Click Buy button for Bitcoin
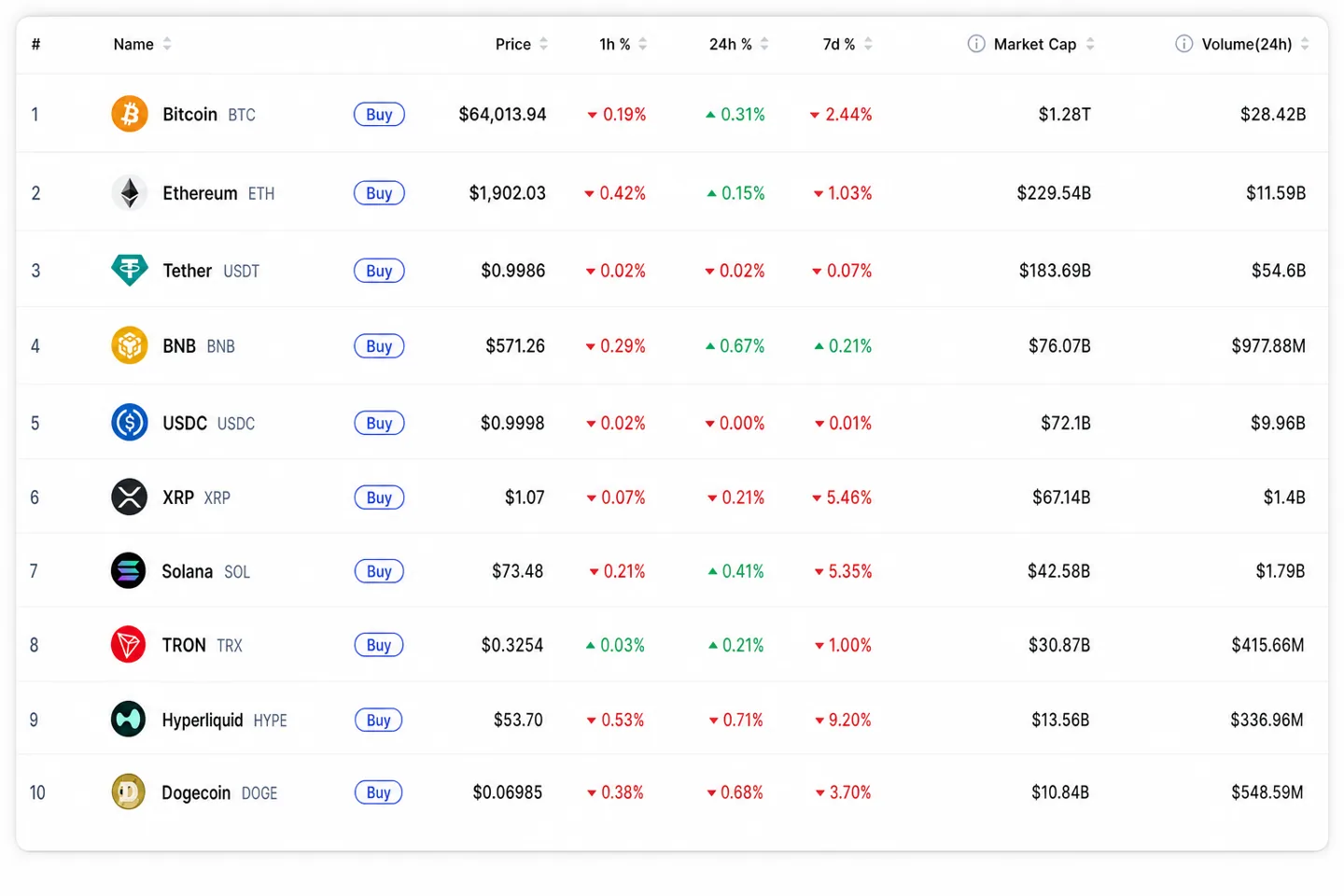 click(x=379, y=114)
